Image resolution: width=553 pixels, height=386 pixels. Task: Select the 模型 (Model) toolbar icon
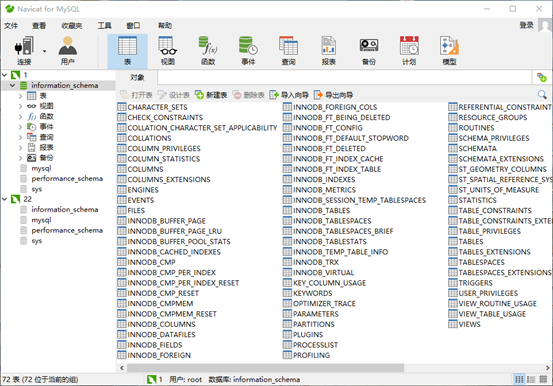click(x=449, y=51)
